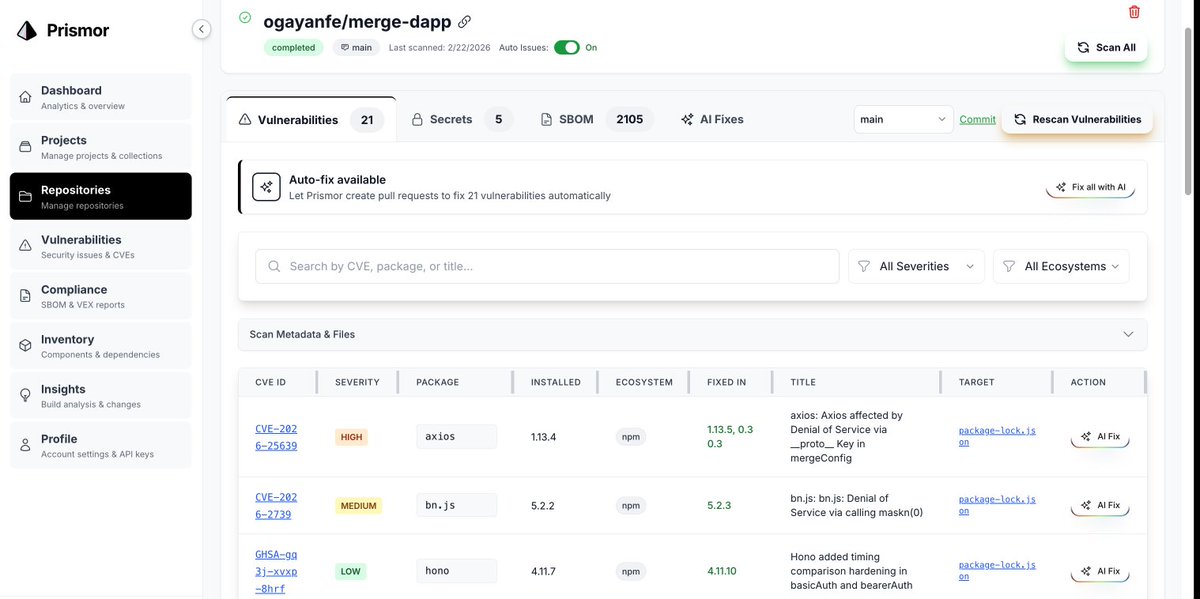Screen dimensions: 1200x599
Task: Click the sparkle icon in the Auto-fix banner
Action: [266, 187]
